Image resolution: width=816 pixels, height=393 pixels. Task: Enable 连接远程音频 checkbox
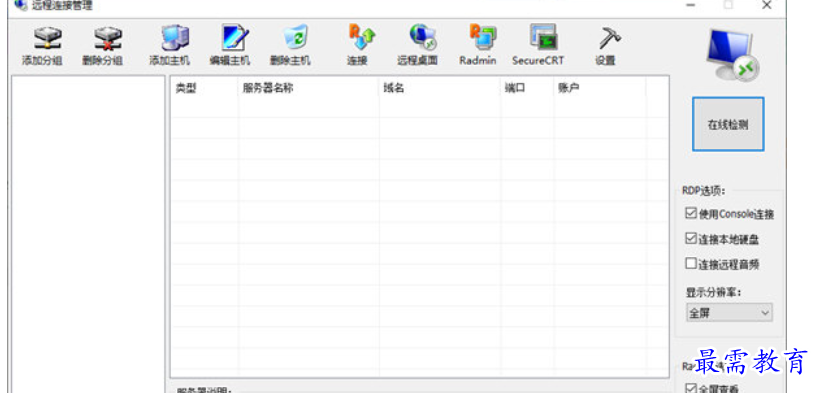tap(691, 264)
